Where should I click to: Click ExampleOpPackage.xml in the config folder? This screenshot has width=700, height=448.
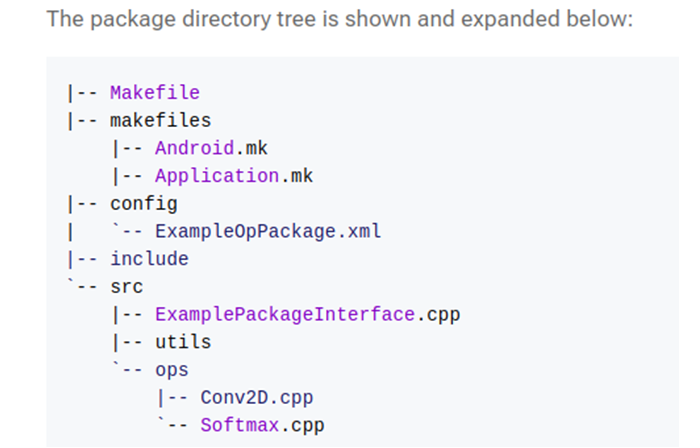[x=268, y=232]
